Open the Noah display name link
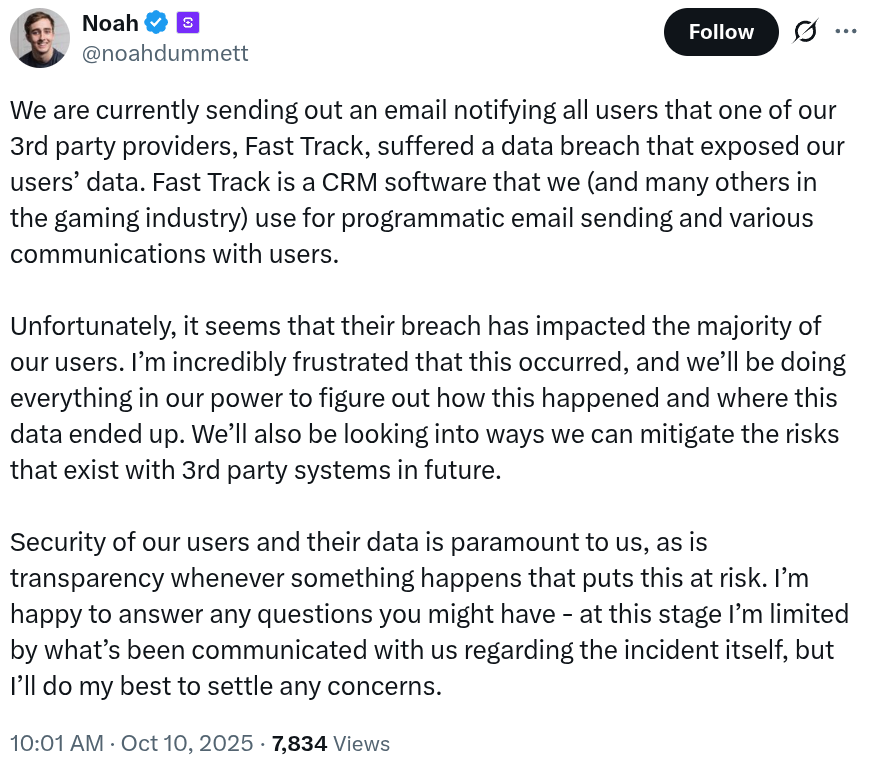 [x=110, y=23]
